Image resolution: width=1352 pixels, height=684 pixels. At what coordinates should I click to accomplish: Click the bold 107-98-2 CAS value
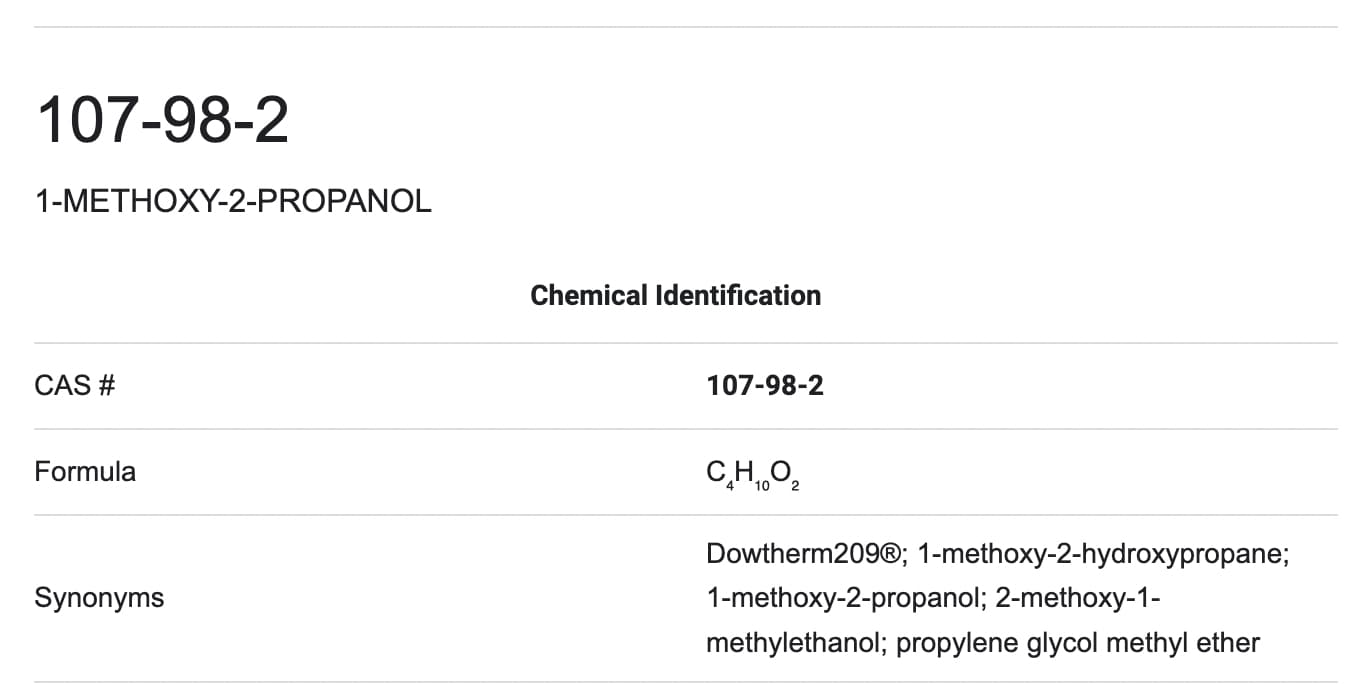click(x=765, y=385)
